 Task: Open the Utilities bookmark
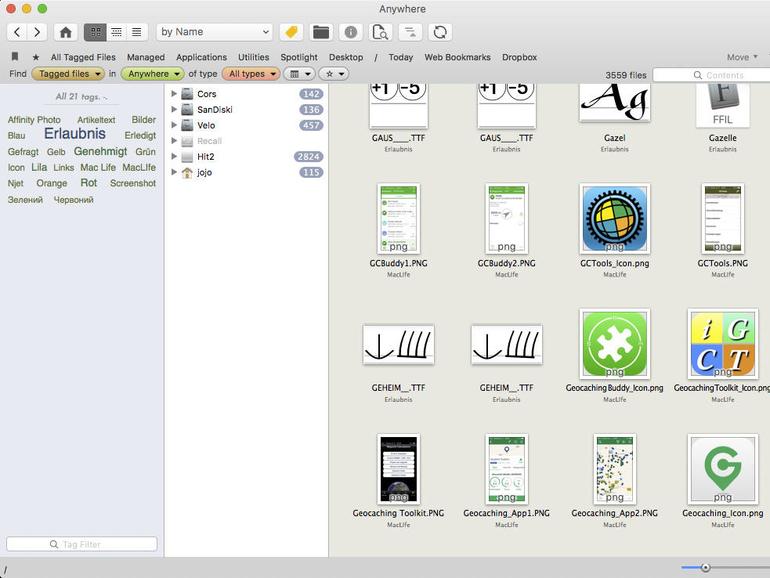point(253,57)
